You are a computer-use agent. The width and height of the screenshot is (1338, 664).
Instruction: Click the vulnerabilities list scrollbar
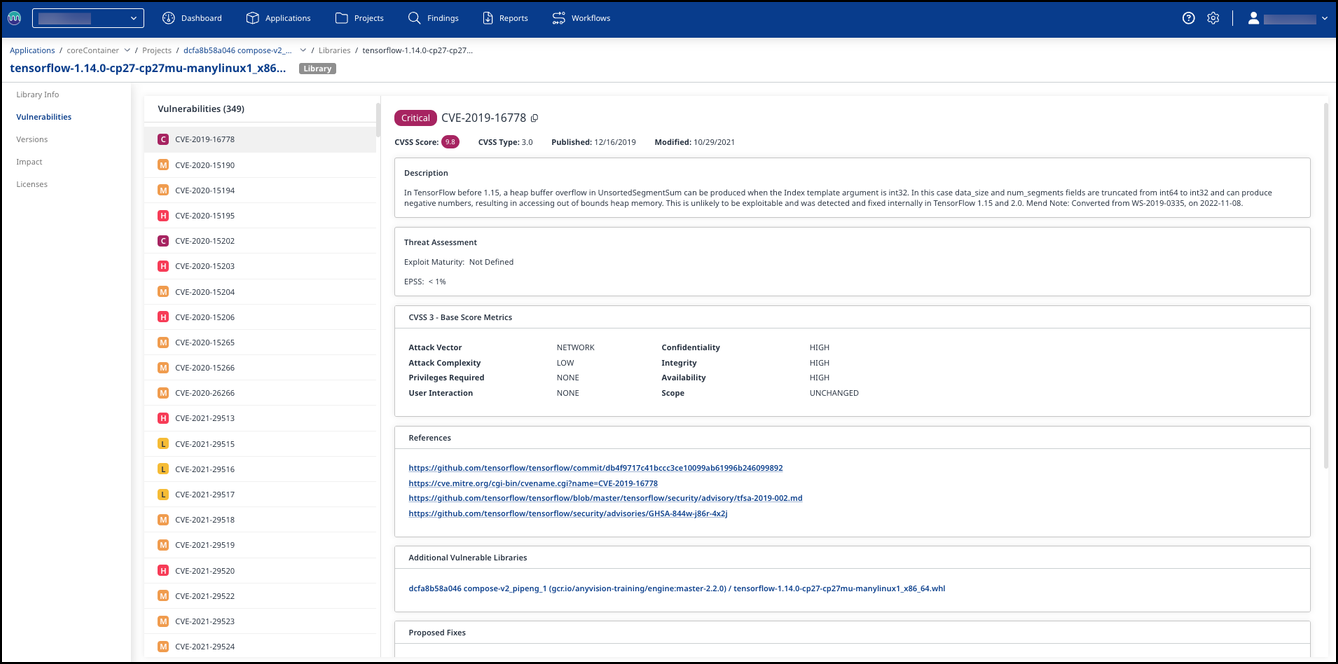378,120
